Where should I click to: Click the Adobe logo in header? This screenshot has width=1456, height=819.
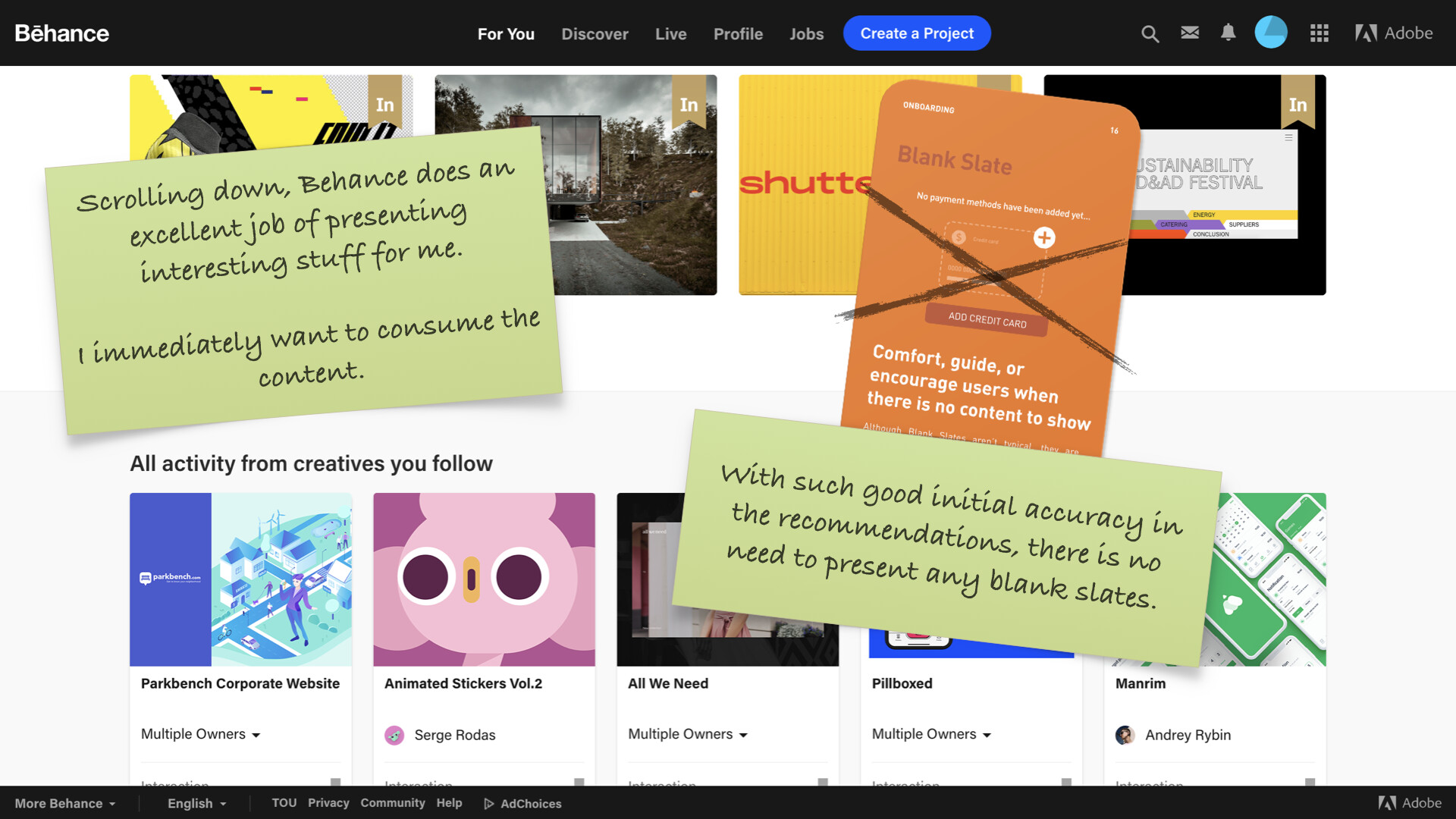[1394, 33]
